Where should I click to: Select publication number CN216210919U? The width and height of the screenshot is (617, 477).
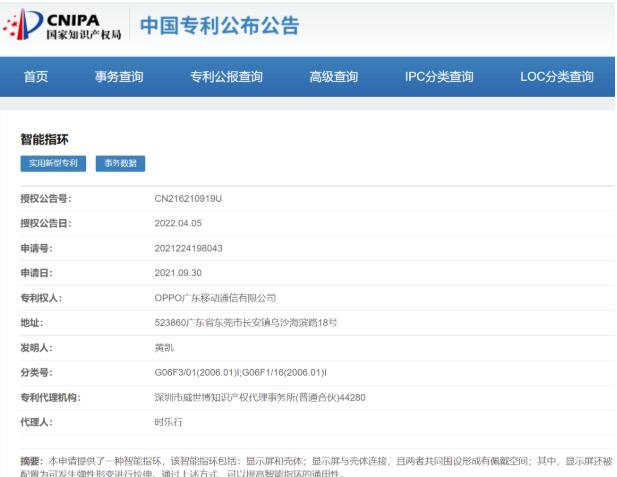(188, 199)
